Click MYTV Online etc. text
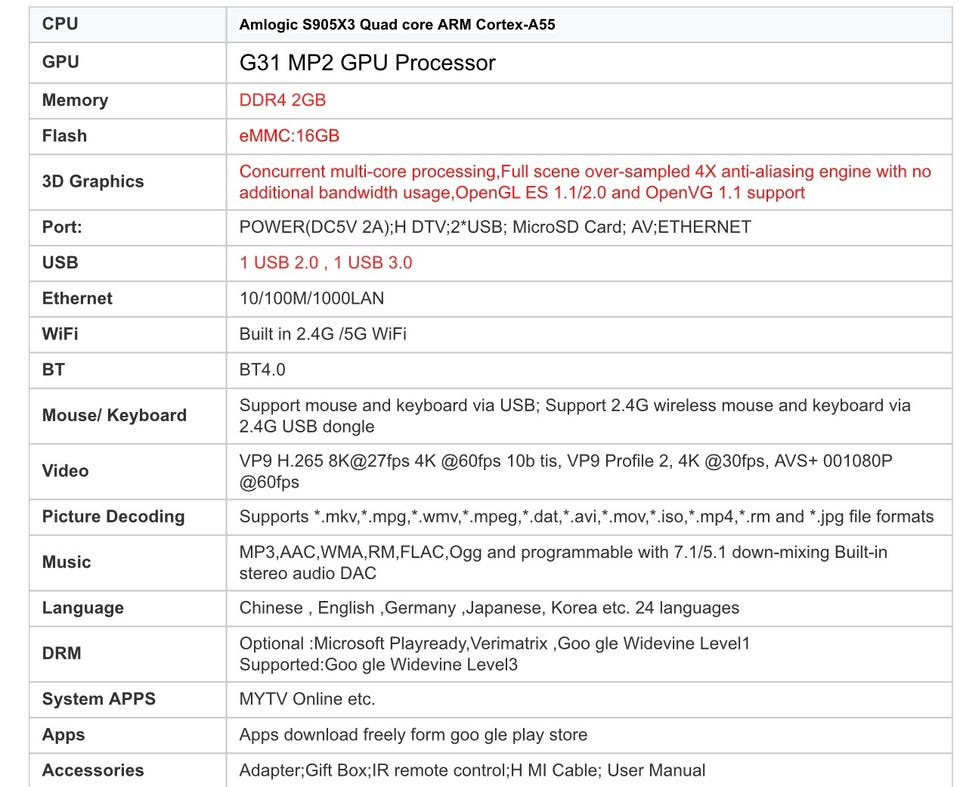 [307, 699]
